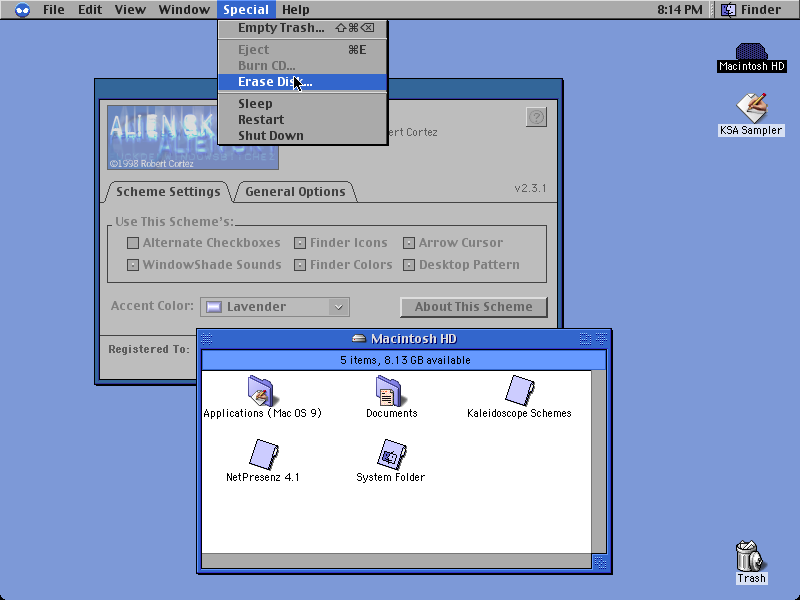Open the Apple menu icon

pyautogui.click(x=22, y=10)
